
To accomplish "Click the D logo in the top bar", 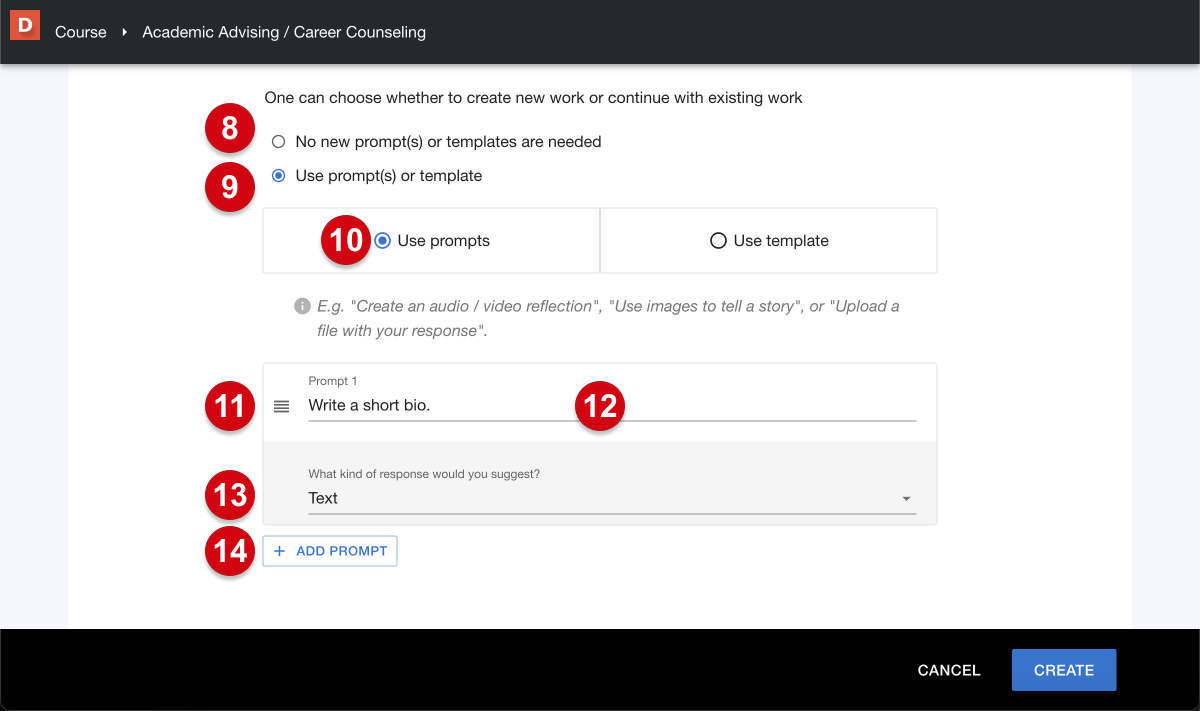I will click(x=23, y=24).
